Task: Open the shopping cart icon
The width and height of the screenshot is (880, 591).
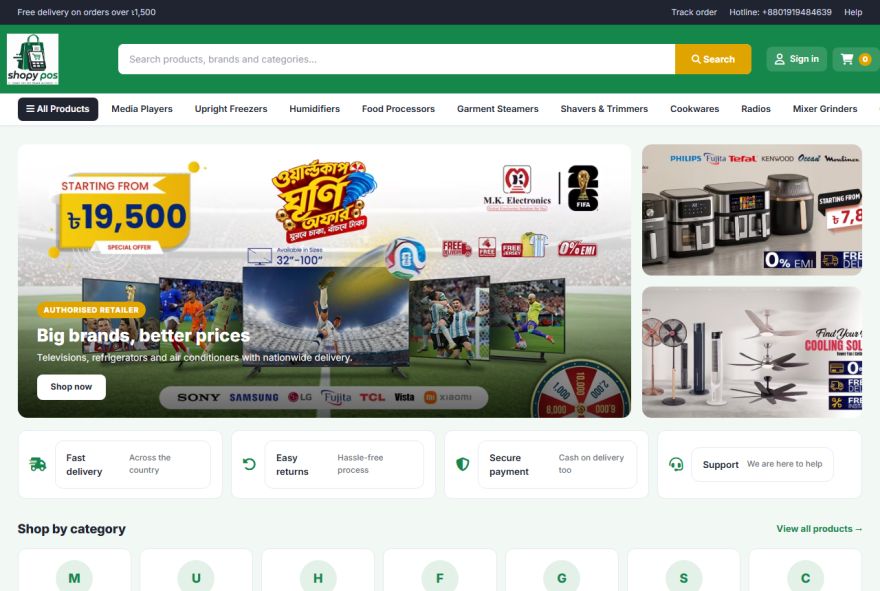Action: 847,59
